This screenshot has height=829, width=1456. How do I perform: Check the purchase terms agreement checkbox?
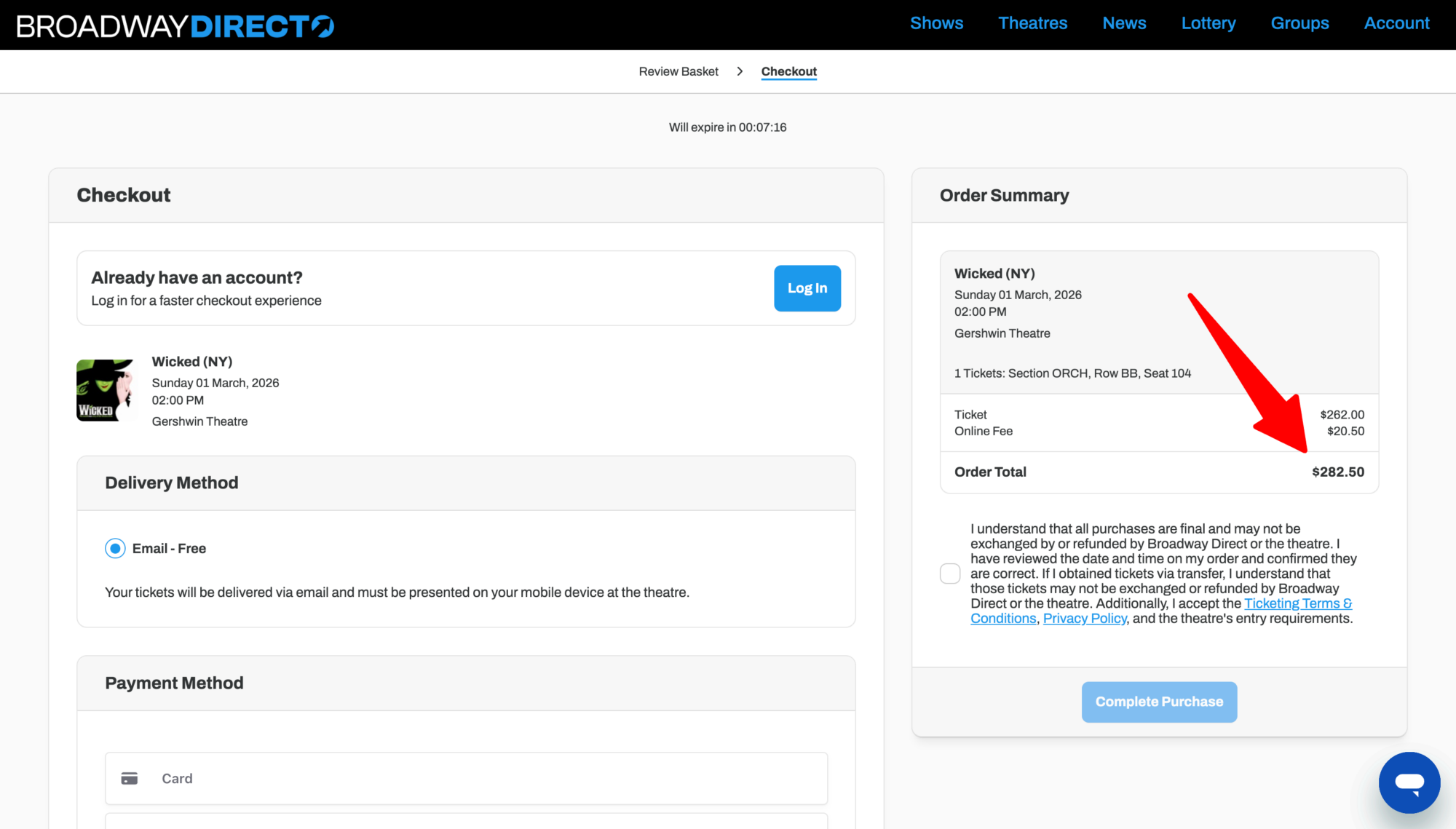(x=950, y=574)
